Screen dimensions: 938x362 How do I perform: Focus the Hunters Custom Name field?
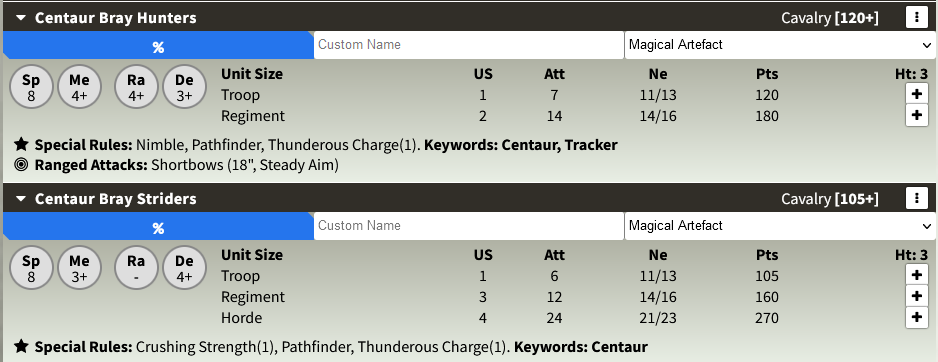click(469, 45)
